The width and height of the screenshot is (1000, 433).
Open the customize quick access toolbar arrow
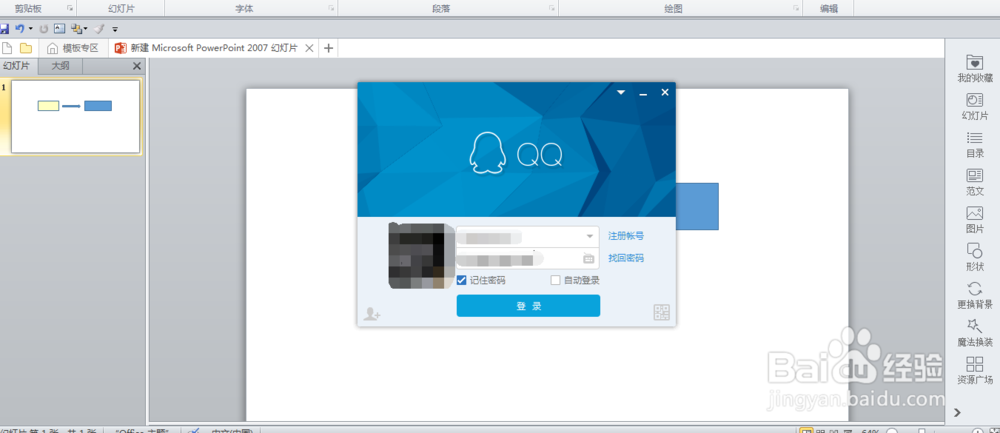tap(115, 29)
